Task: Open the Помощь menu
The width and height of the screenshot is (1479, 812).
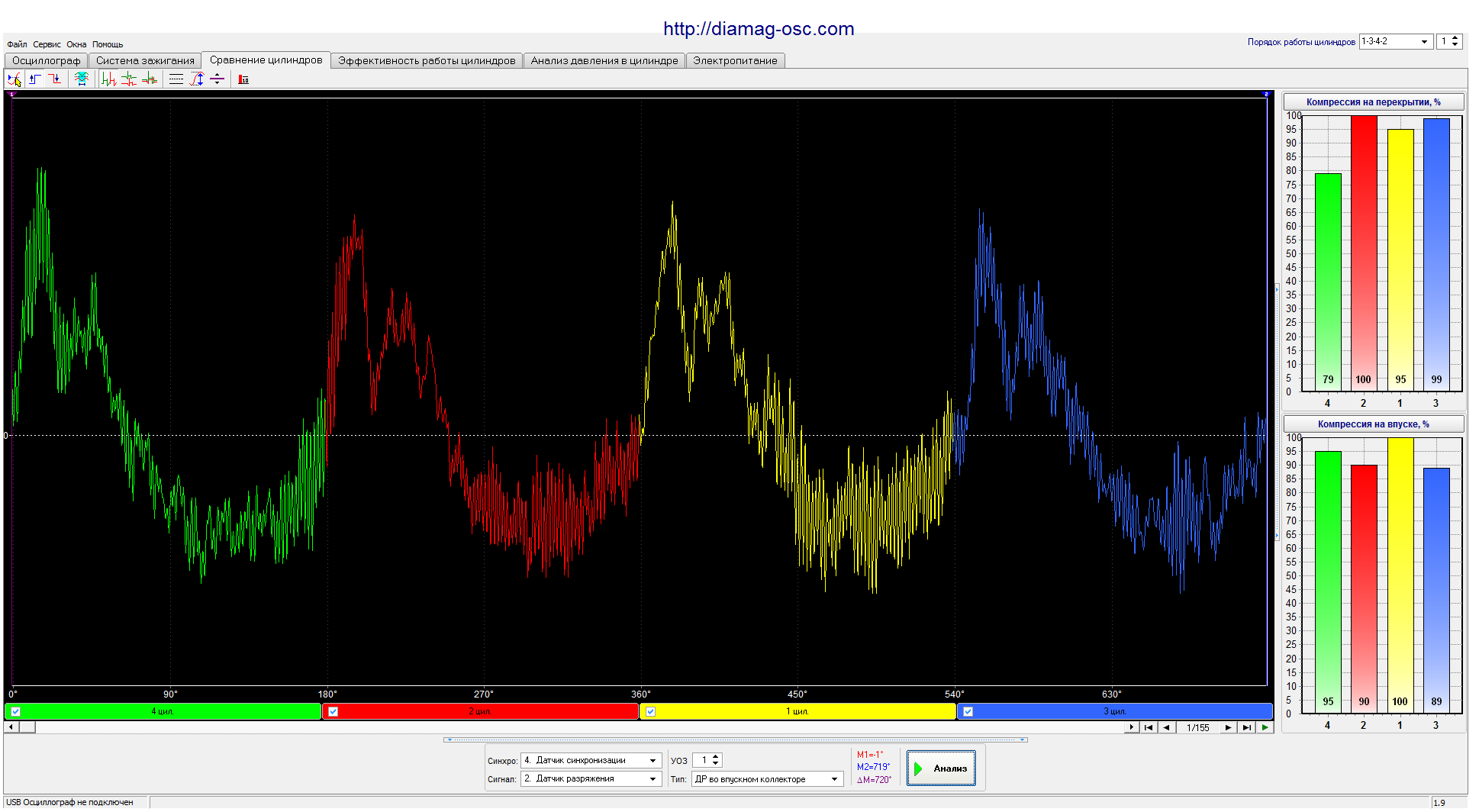Action: click(108, 44)
